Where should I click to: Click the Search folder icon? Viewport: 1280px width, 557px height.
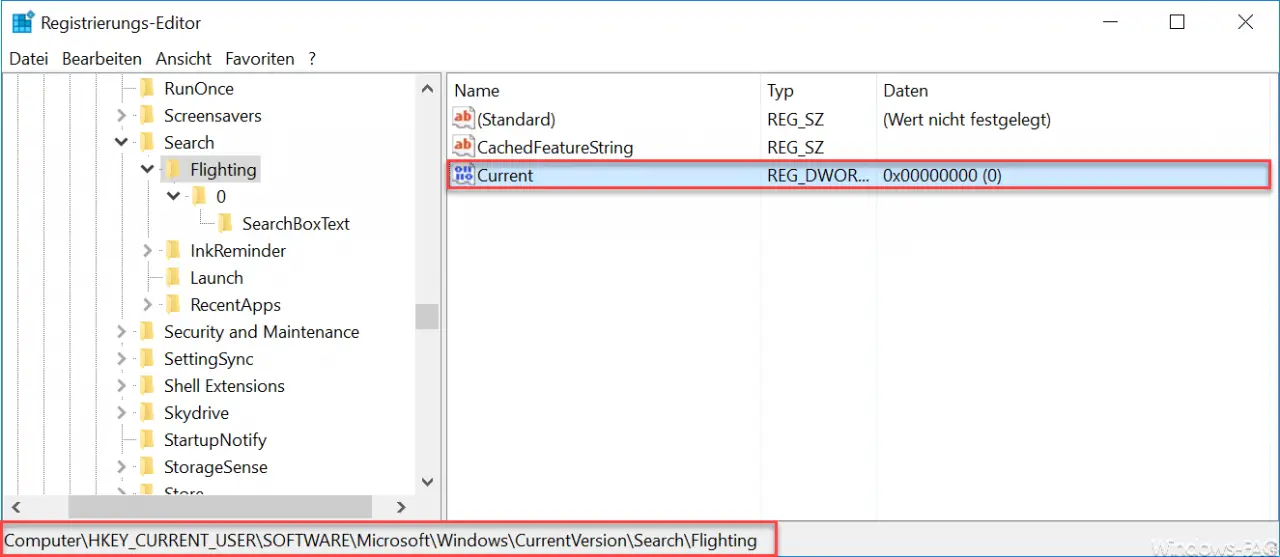[147, 142]
